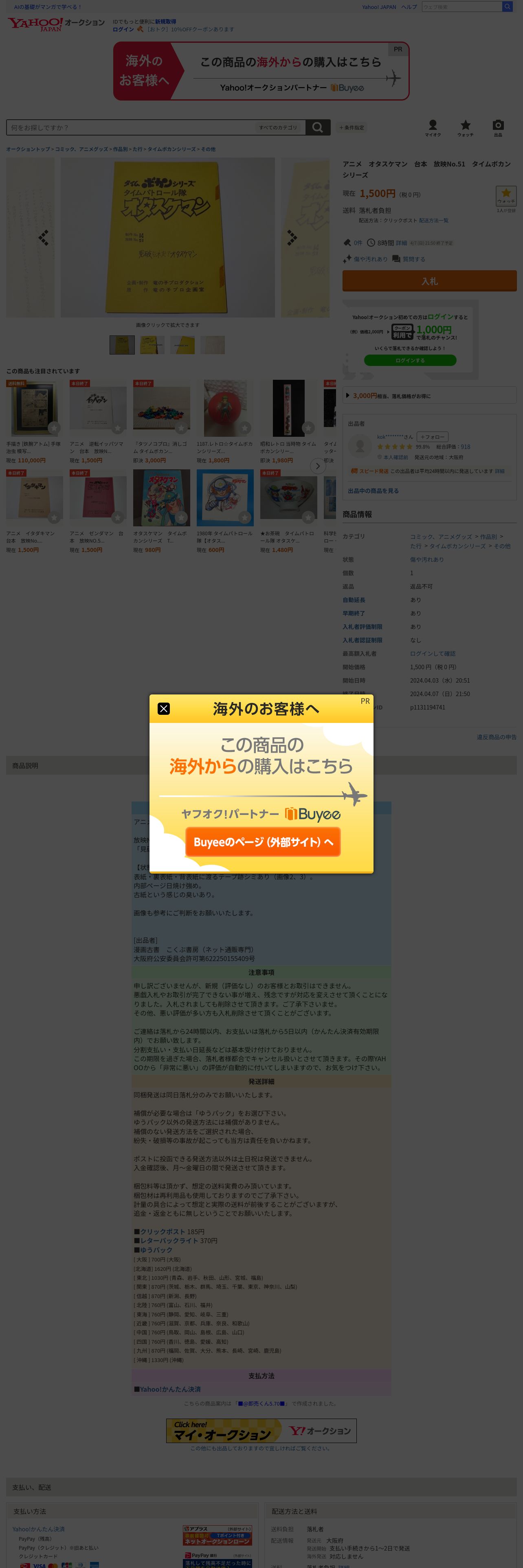Go to 作品別 breadcrumb
523x1568 pixels.
120,149
